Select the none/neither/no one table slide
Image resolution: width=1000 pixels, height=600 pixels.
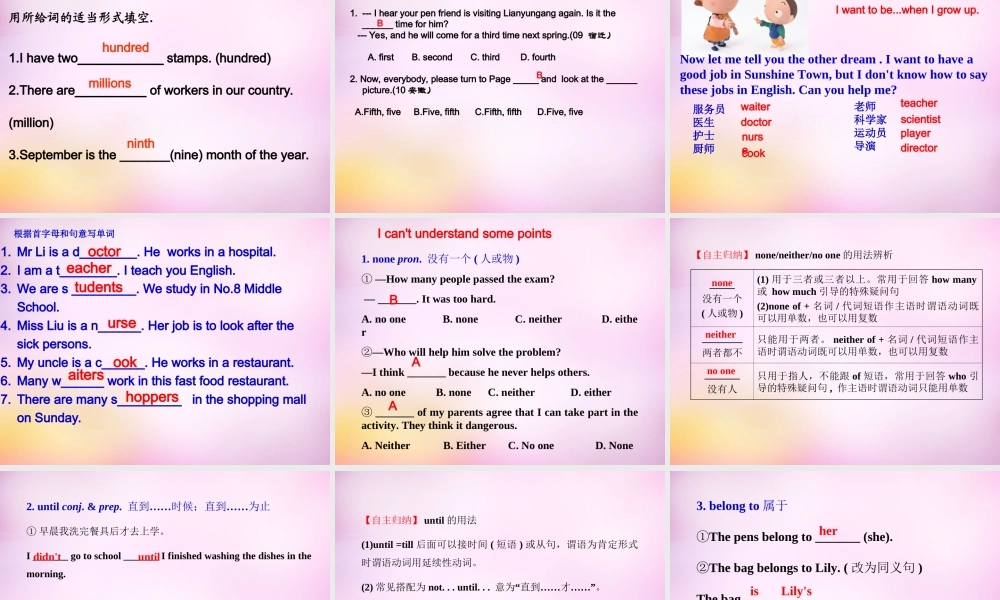click(835, 340)
